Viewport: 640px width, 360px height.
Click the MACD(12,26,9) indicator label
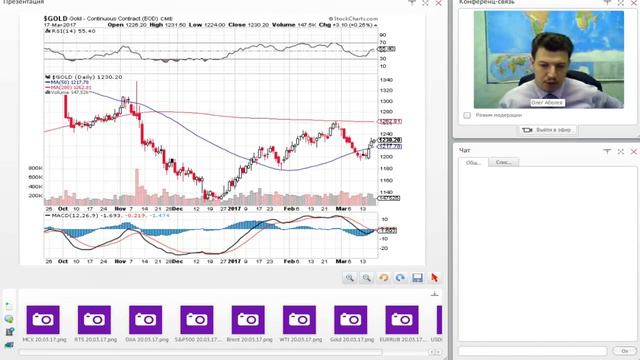coord(73,216)
